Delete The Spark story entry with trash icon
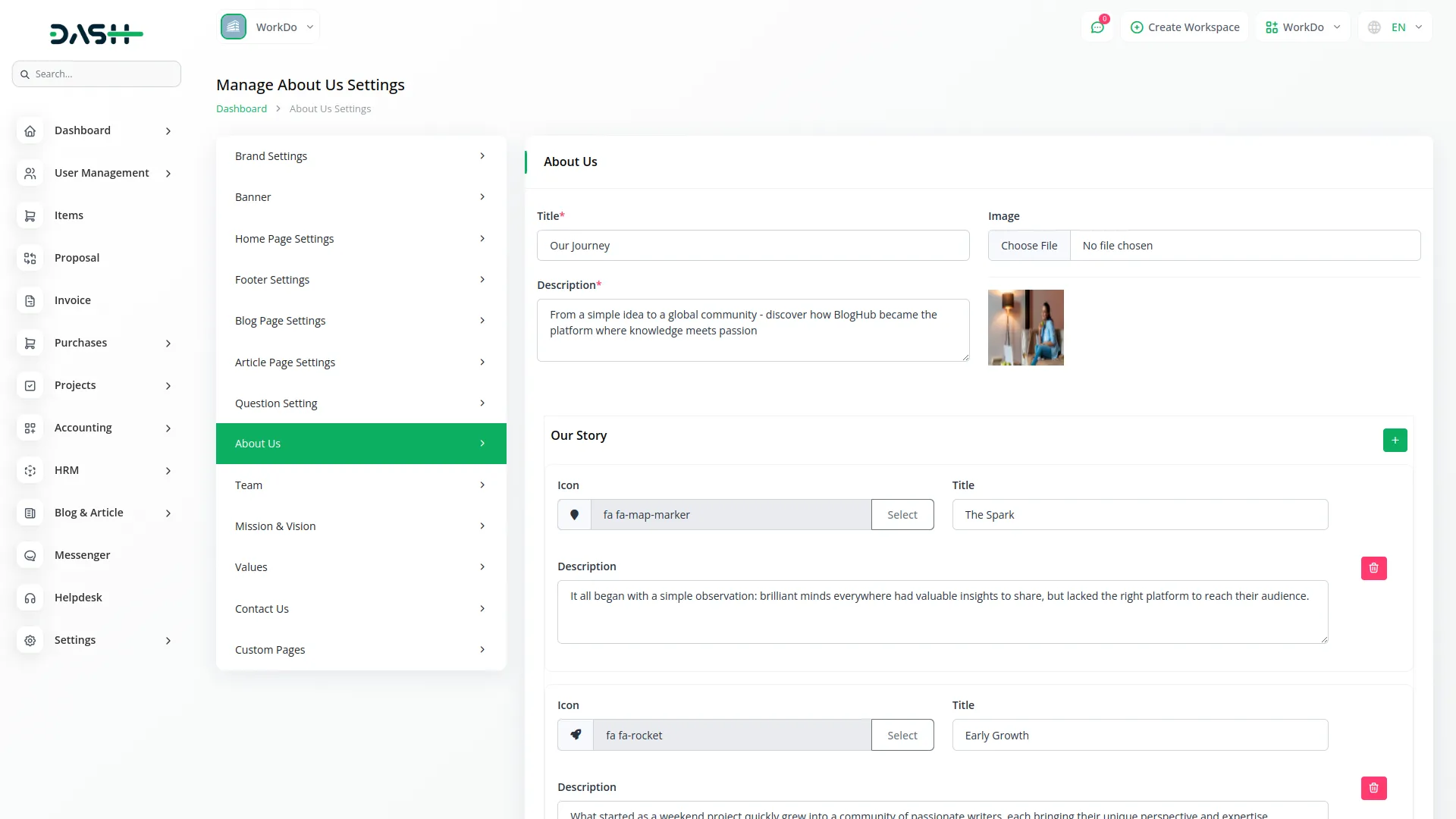 pyautogui.click(x=1373, y=568)
